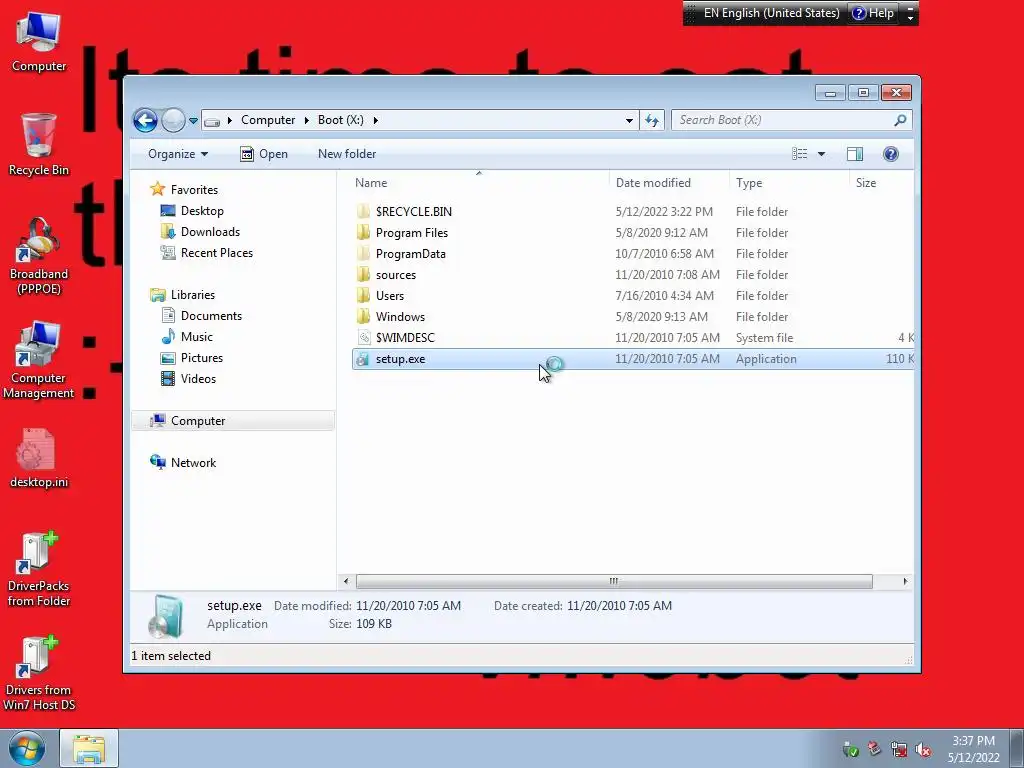
Task: Select the Broadband (PPPOE) desktop shortcut
Action: click(38, 255)
